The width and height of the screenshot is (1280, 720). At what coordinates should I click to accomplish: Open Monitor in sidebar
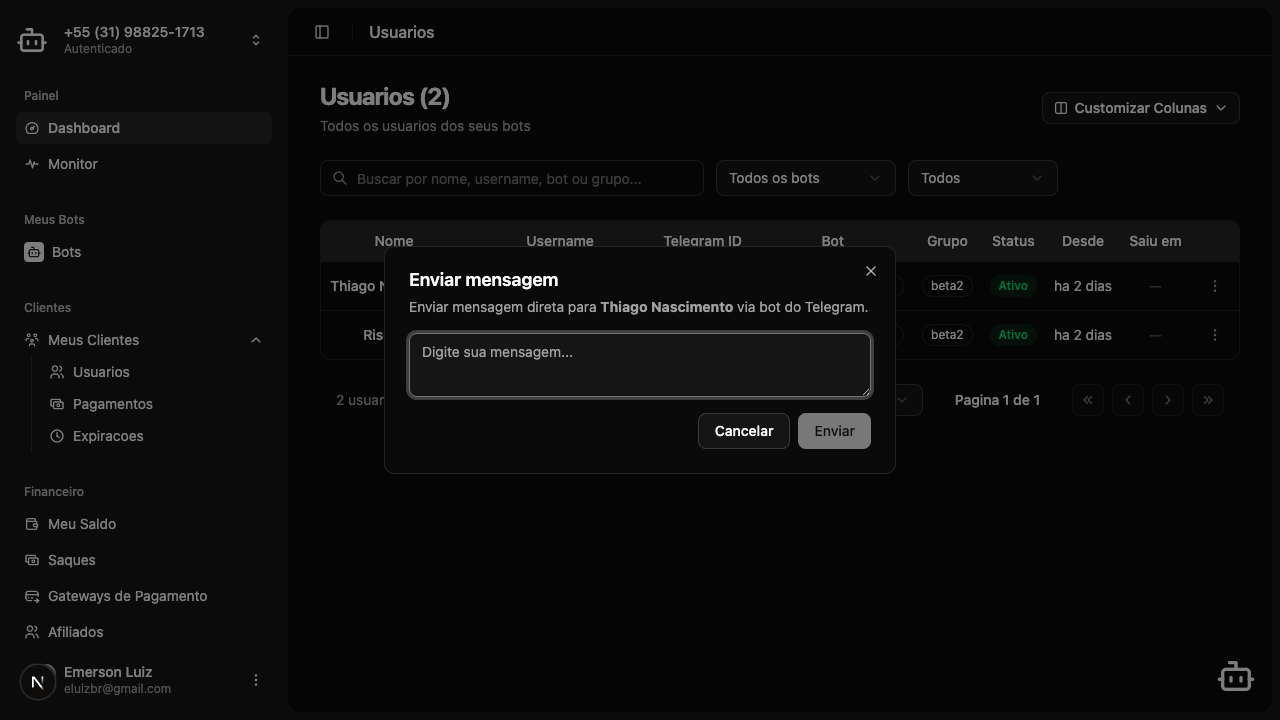click(144, 164)
